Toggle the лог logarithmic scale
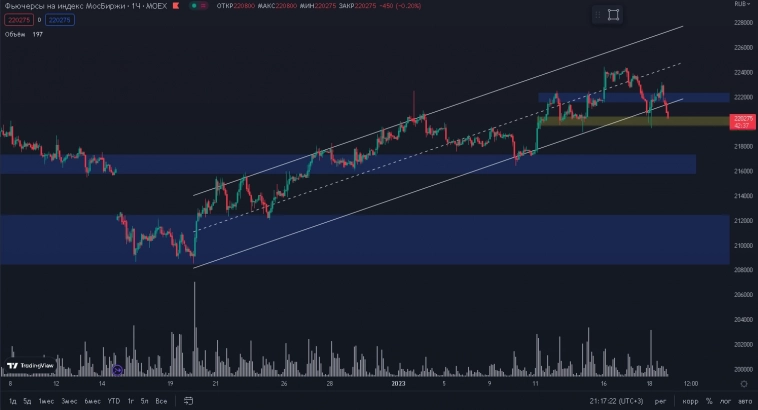Viewport: 758px width, 410px height. pos(725,401)
